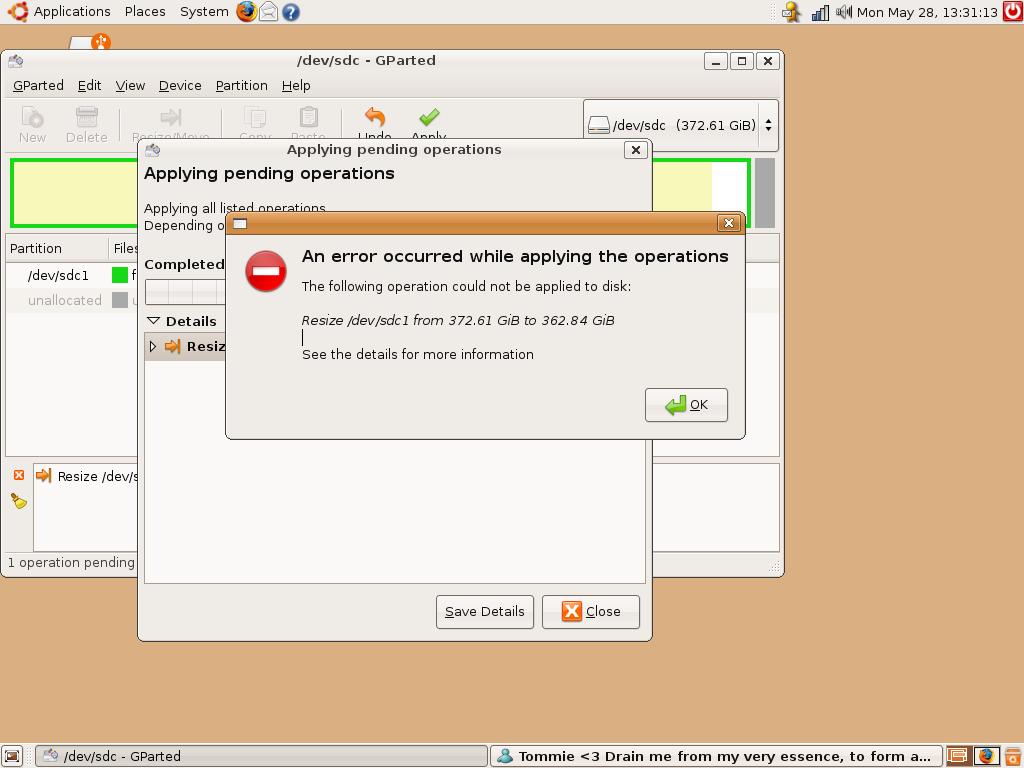Close the Applying pending operations dialog via Close button
Image resolution: width=1024 pixels, height=768 pixels.
pos(590,612)
